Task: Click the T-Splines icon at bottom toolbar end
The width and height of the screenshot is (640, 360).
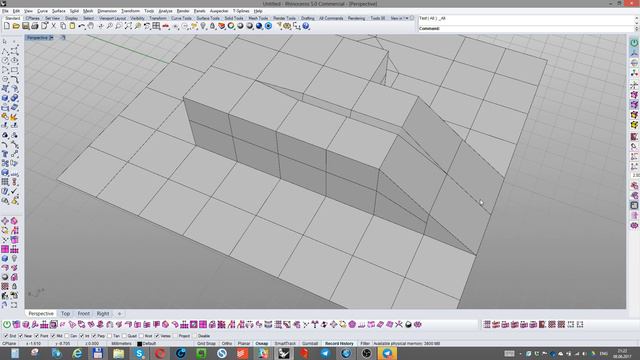Action: click(x=418, y=324)
